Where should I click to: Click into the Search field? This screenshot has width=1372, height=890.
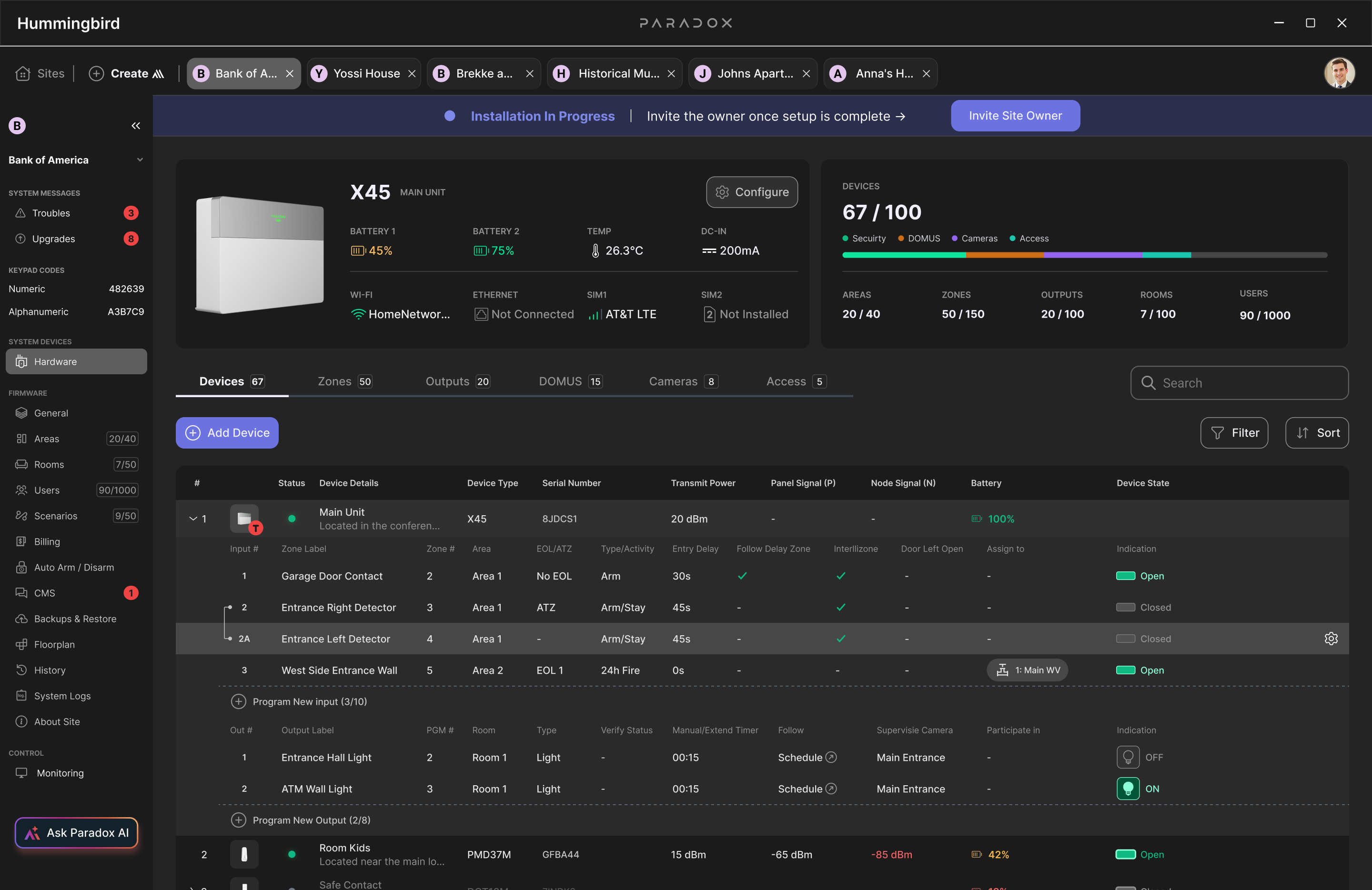(x=1240, y=382)
